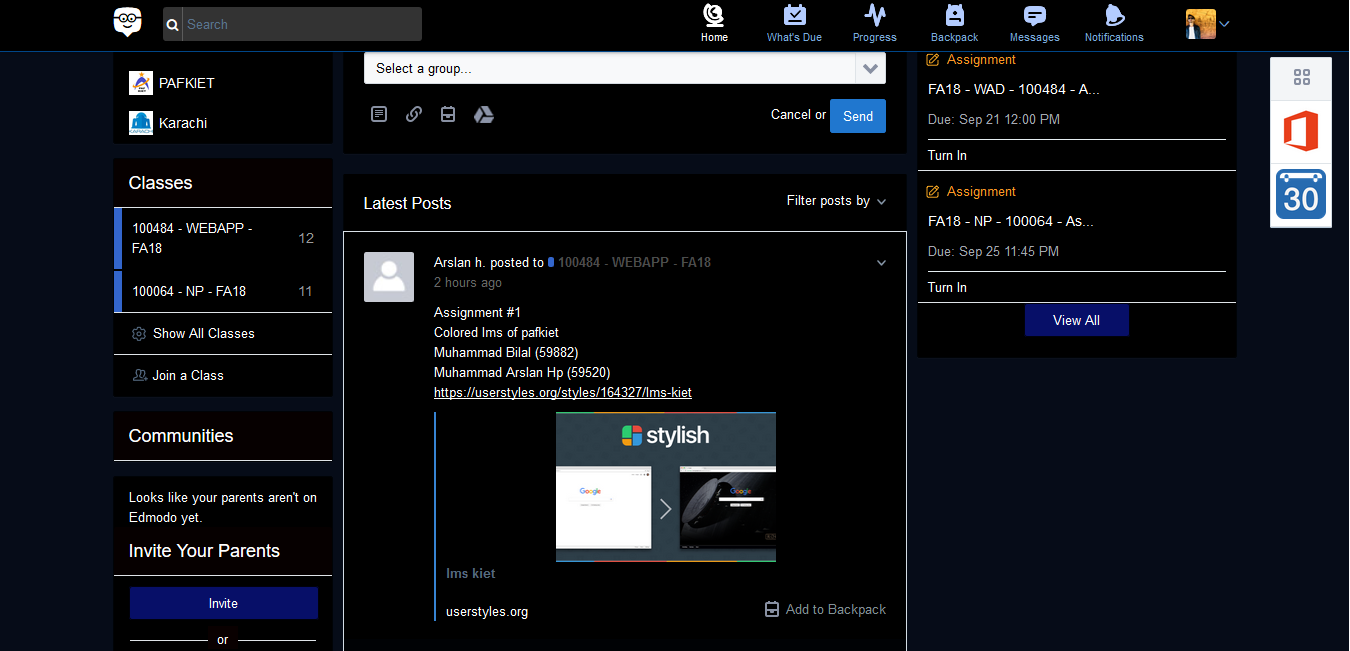Viewport: 1350px width, 651px height.
Task: Open the PAFKIET school page
Action: [x=187, y=83]
